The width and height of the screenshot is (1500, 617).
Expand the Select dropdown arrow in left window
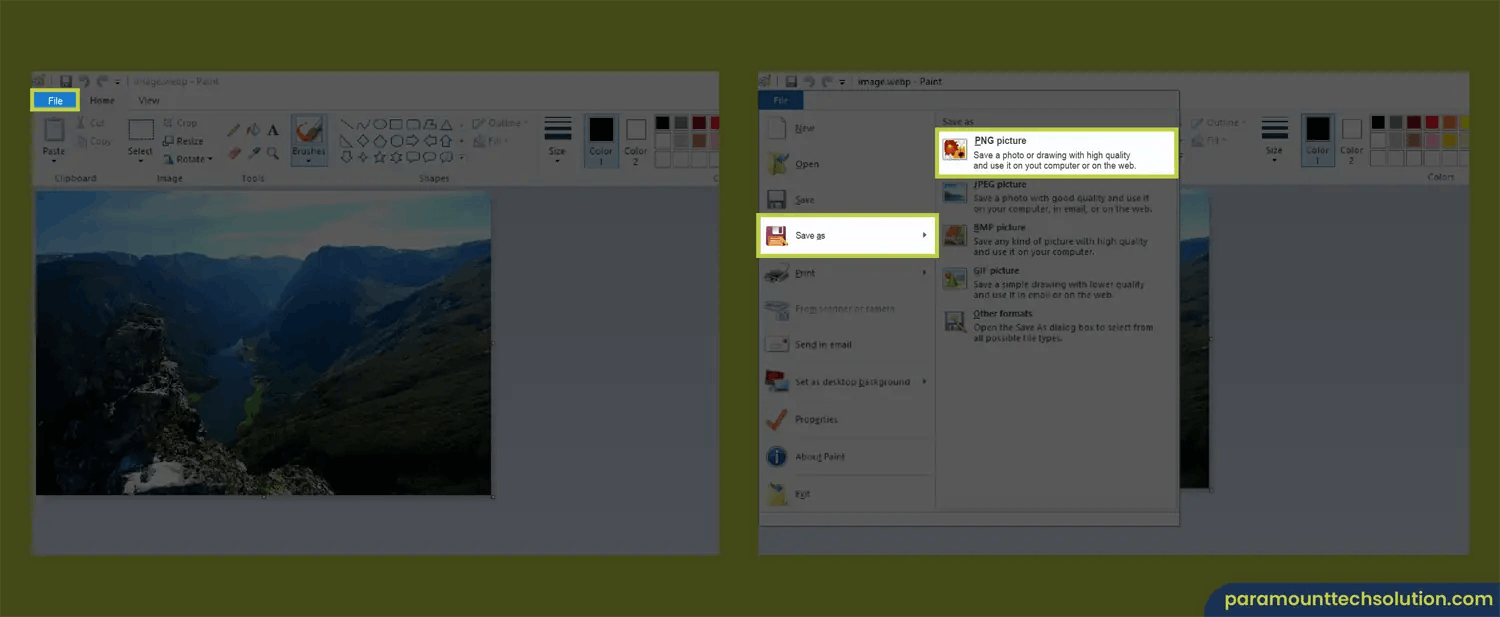[x=141, y=161]
